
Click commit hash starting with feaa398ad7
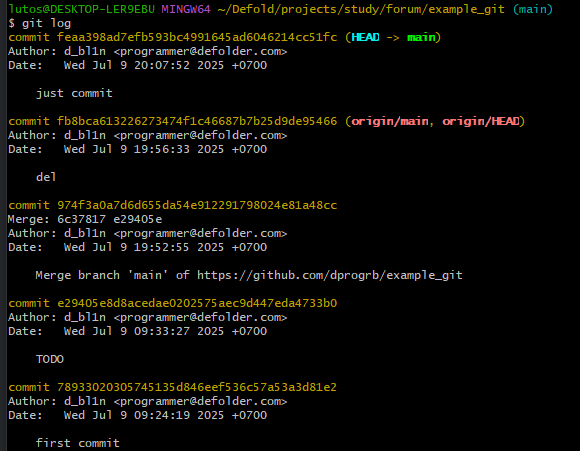point(197,37)
